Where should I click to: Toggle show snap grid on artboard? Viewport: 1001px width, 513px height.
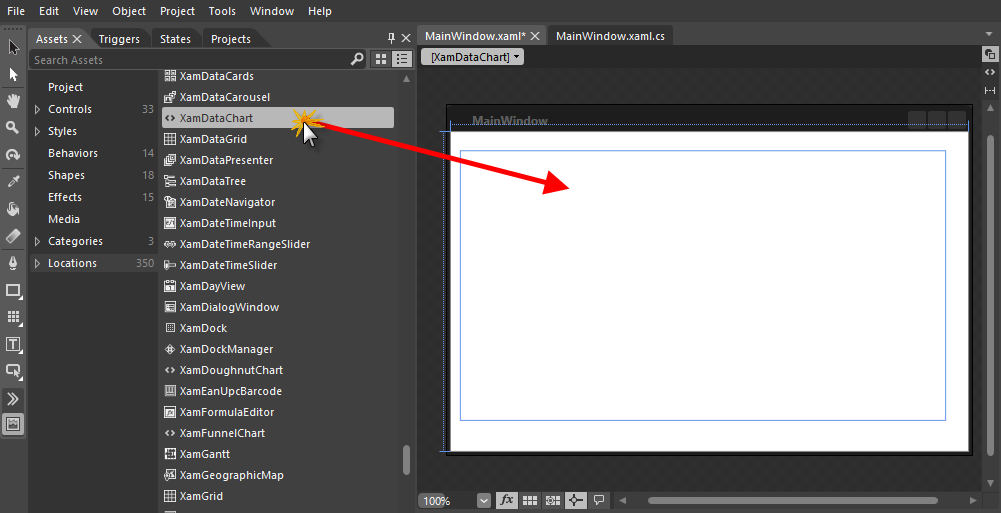click(x=530, y=500)
